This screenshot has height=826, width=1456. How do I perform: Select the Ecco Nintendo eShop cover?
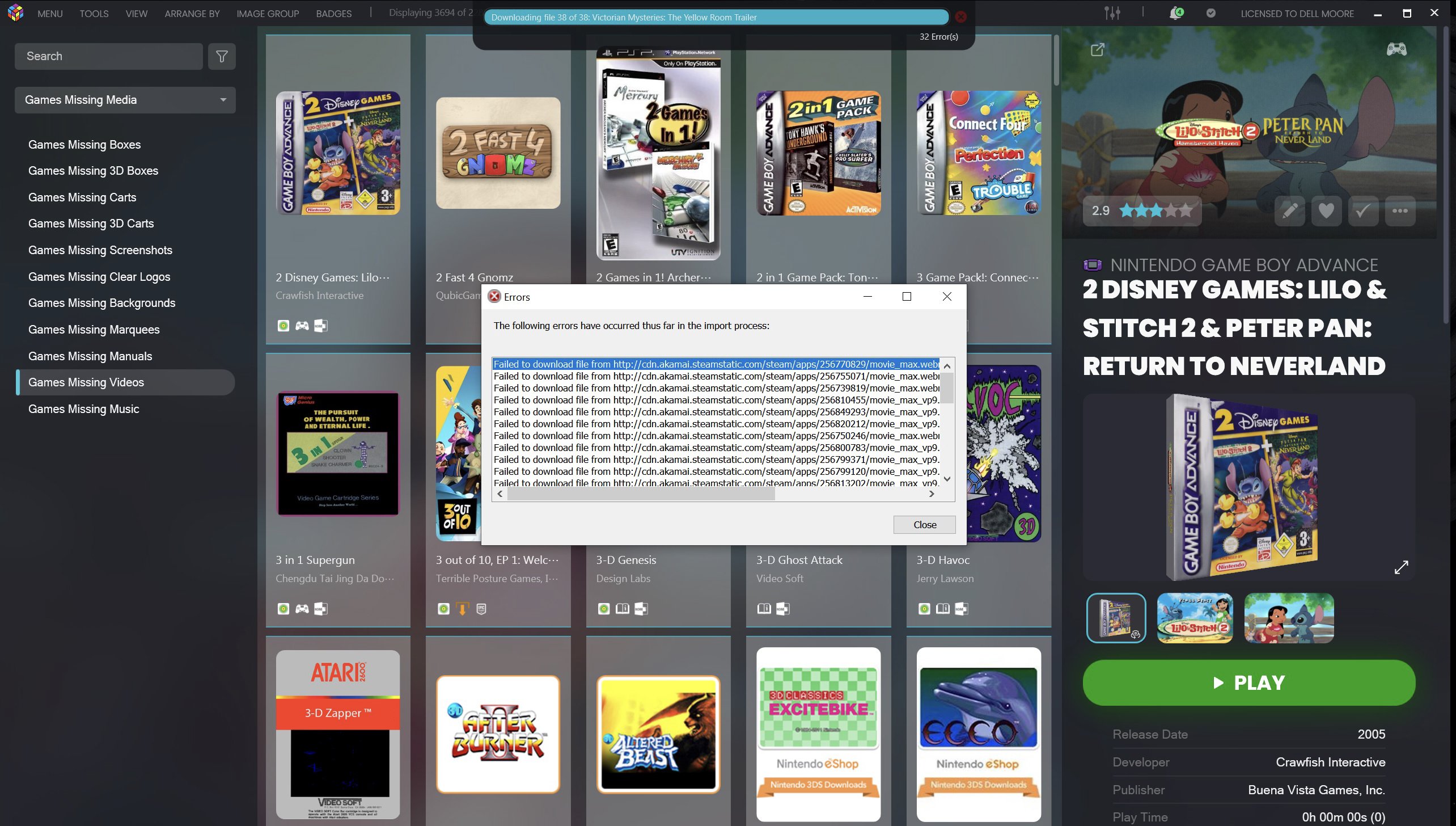coord(979,734)
